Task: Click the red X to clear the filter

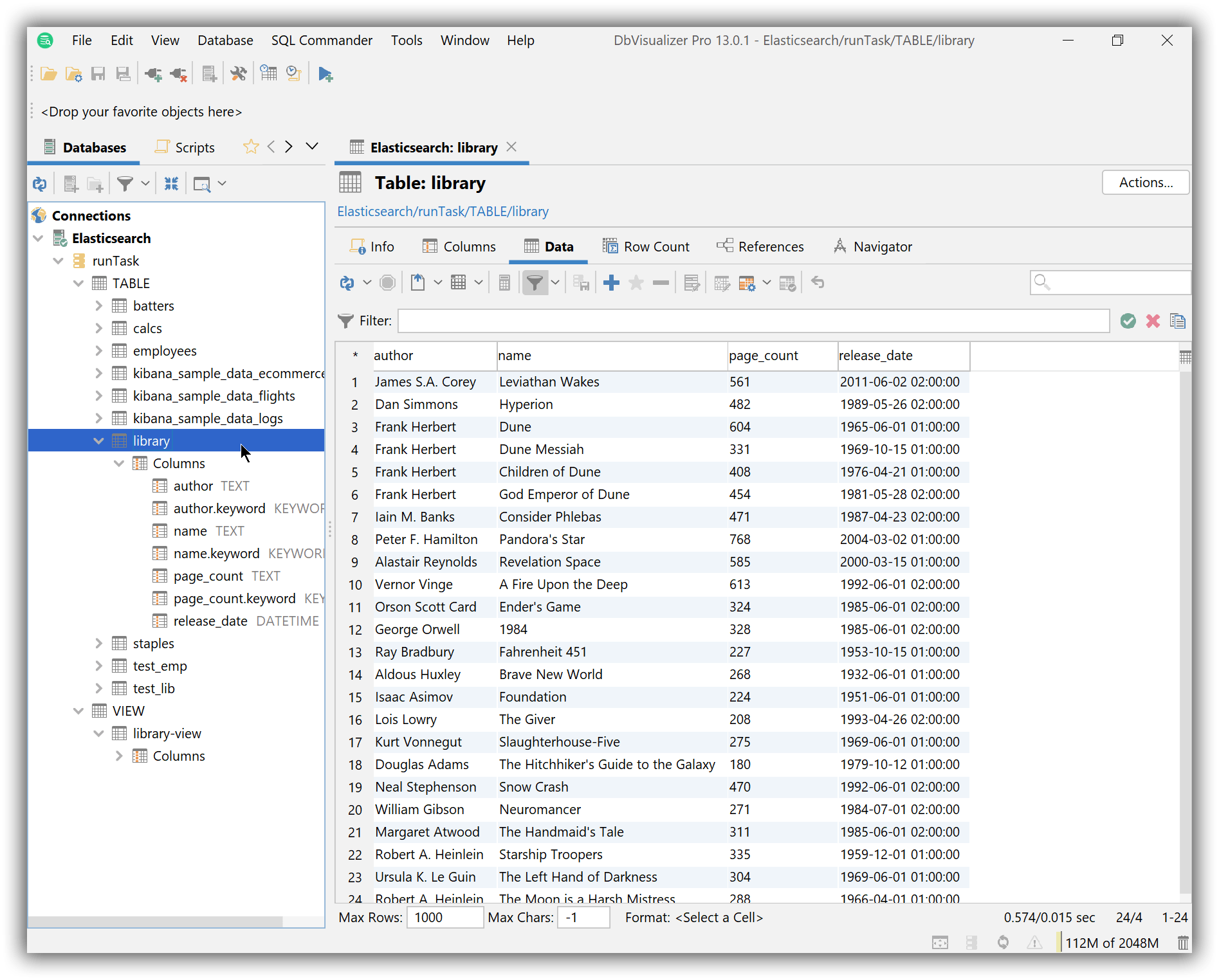Action: (x=1153, y=320)
